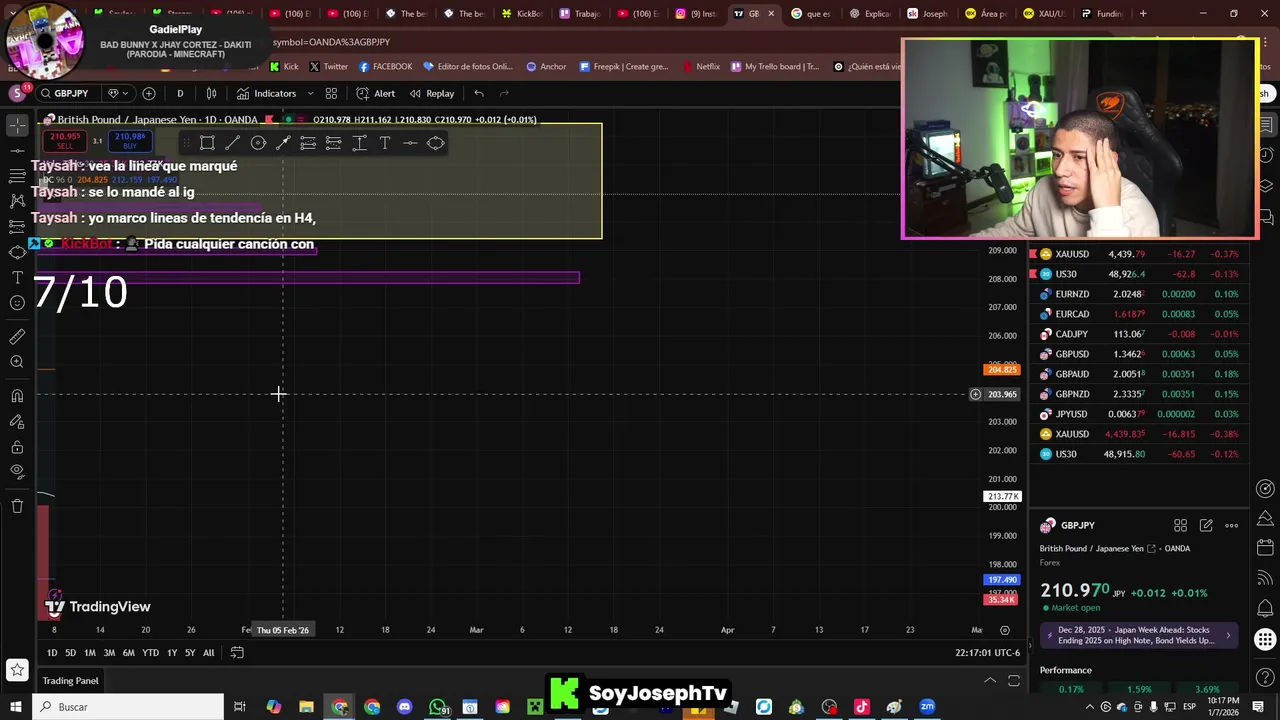The height and width of the screenshot is (720, 1280).
Task: Select EURCAD in the watchlist
Action: pyautogui.click(x=1139, y=314)
